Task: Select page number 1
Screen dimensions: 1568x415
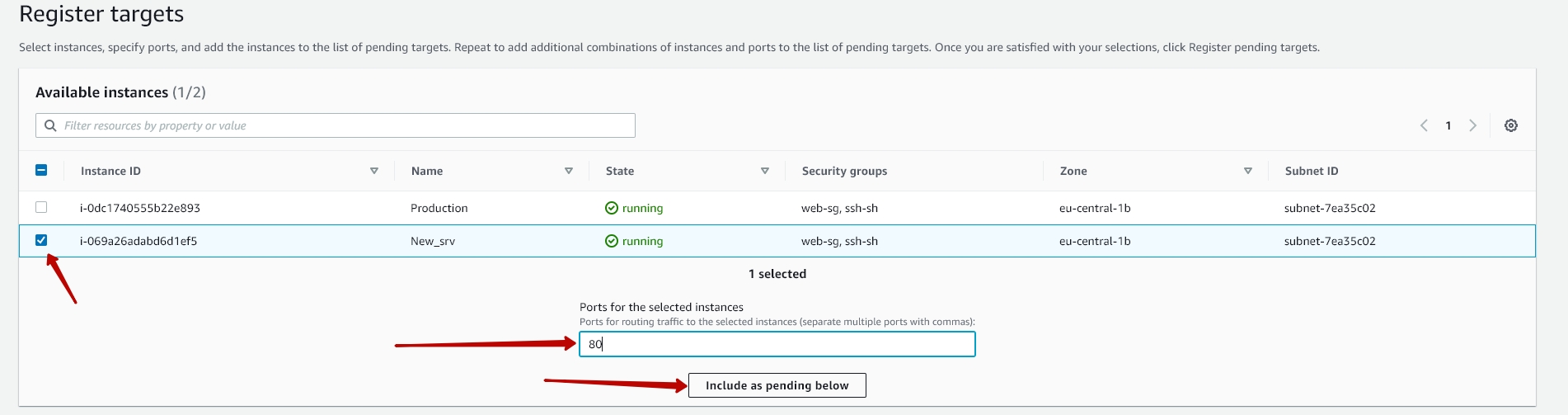Action: point(1448,125)
